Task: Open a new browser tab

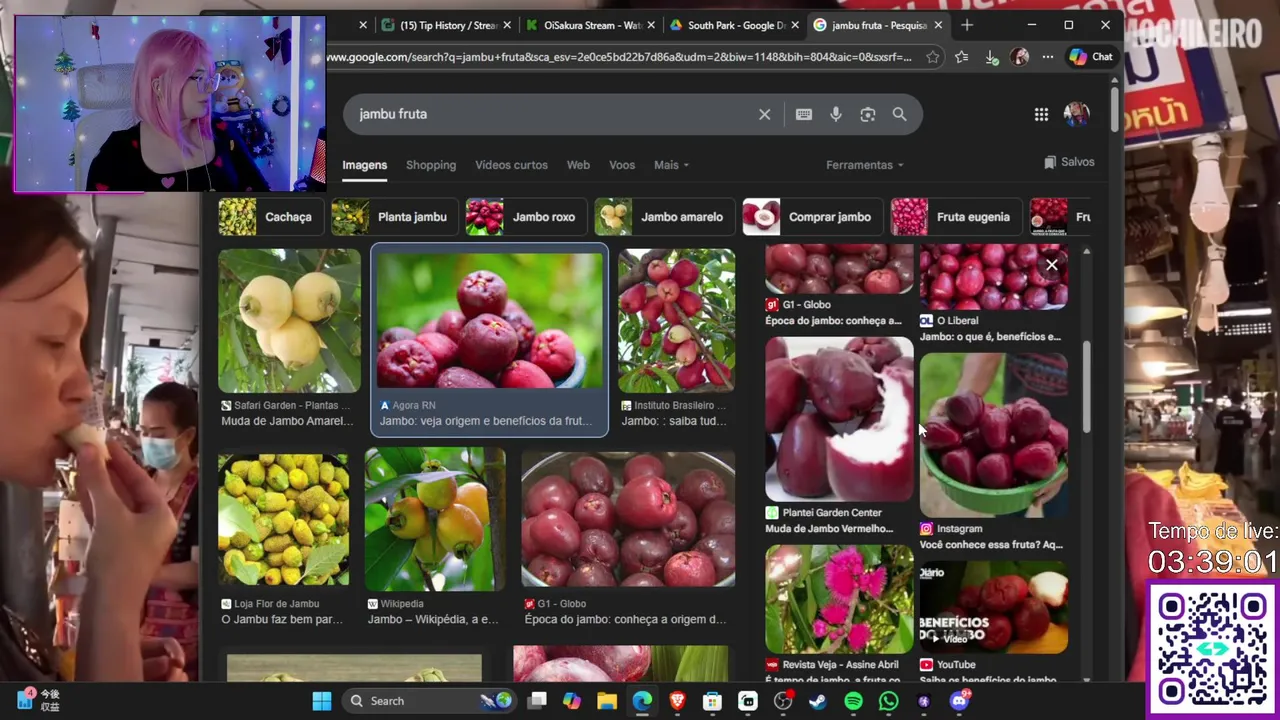Action: click(x=967, y=25)
